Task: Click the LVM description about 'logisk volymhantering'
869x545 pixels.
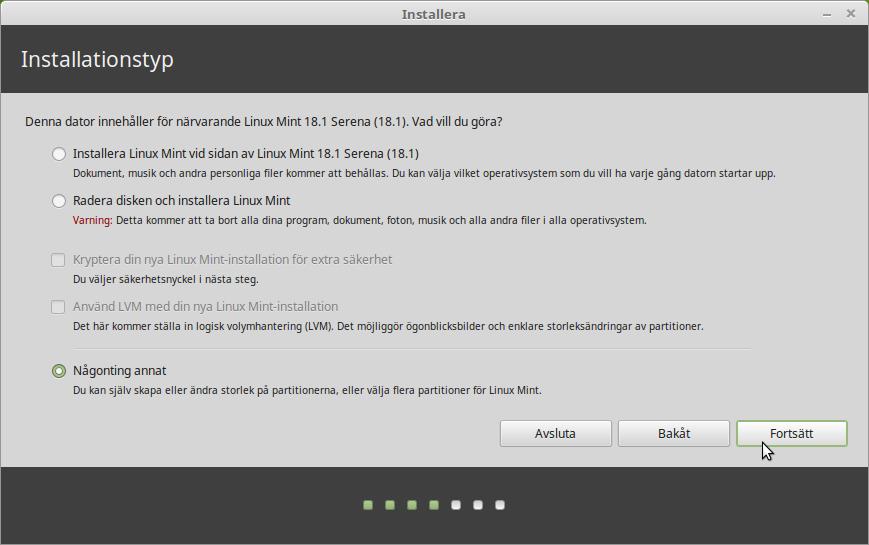Action: click(388, 327)
